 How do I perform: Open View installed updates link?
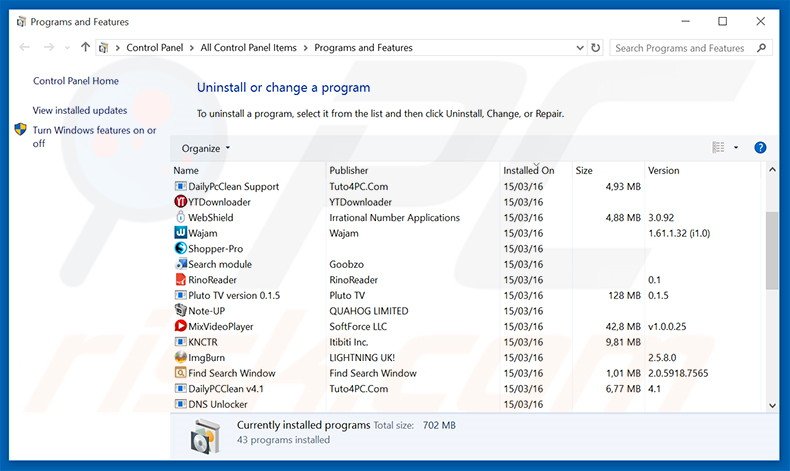click(x=80, y=110)
